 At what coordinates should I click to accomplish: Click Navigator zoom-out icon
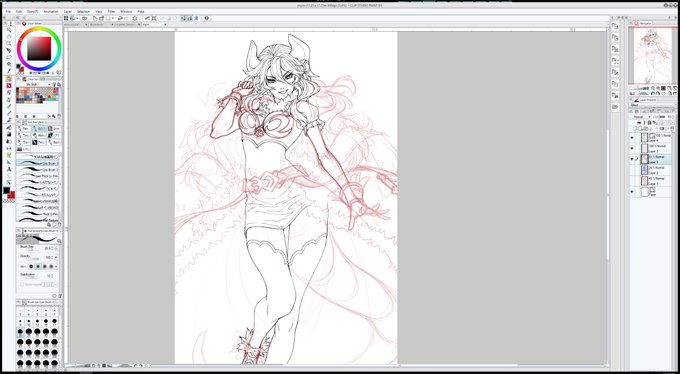(x=653, y=88)
